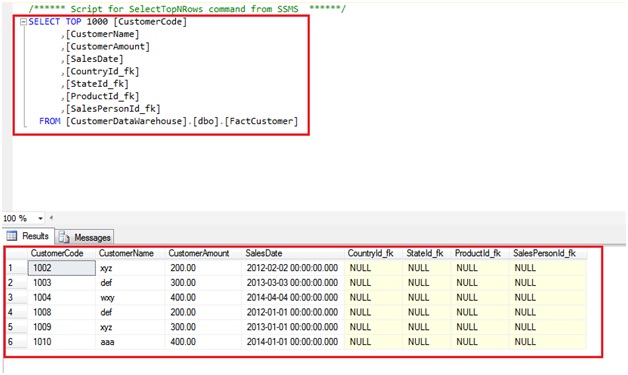This screenshot has width=628, height=375.
Task: Open the 100 % zoom dropdown
Action: 40,218
